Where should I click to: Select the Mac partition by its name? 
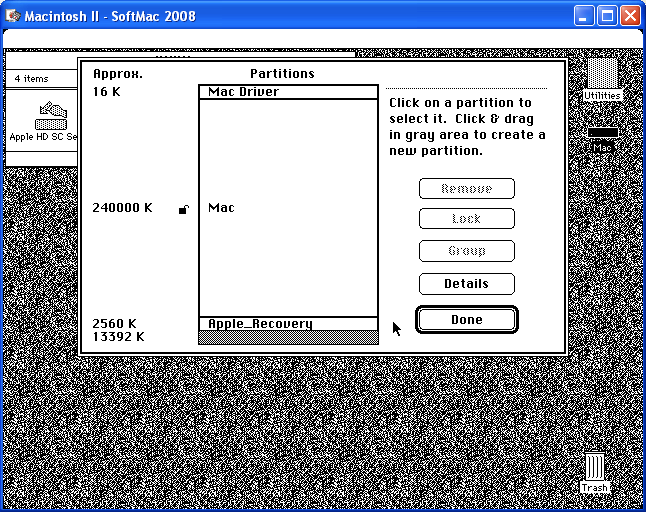221,208
